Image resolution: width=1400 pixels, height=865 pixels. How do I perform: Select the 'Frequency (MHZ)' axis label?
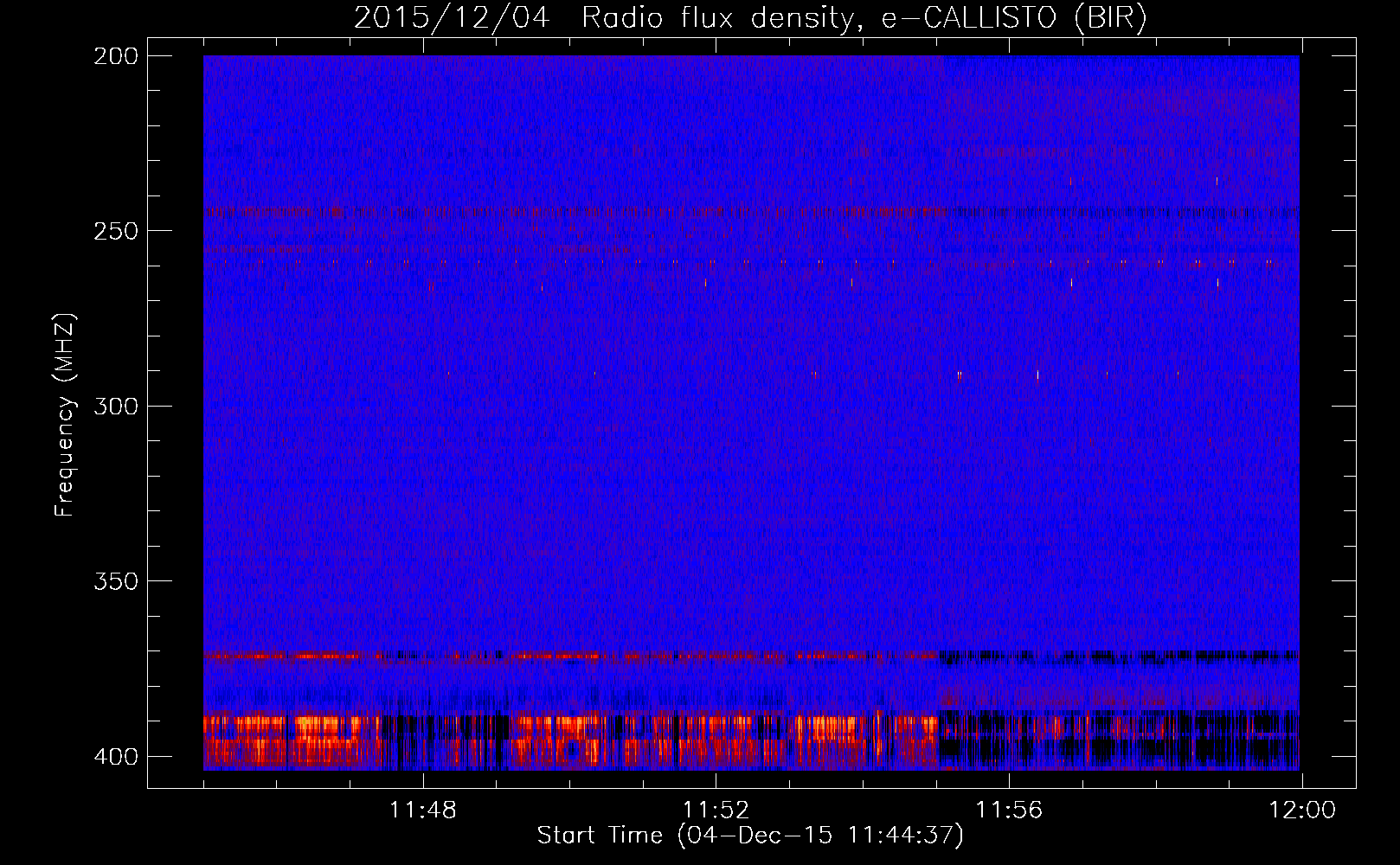tap(65, 414)
